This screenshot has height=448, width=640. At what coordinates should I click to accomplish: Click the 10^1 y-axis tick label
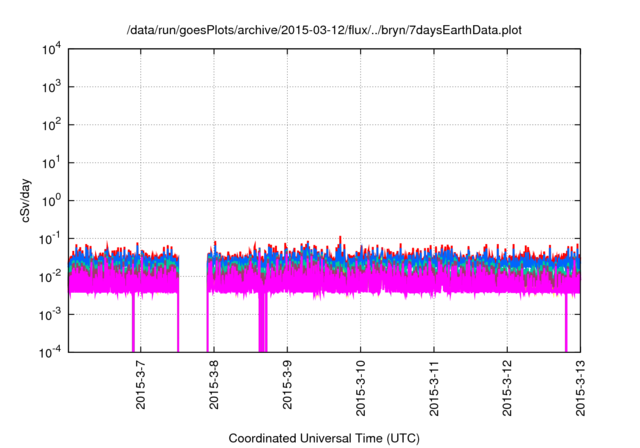(51, 163)
